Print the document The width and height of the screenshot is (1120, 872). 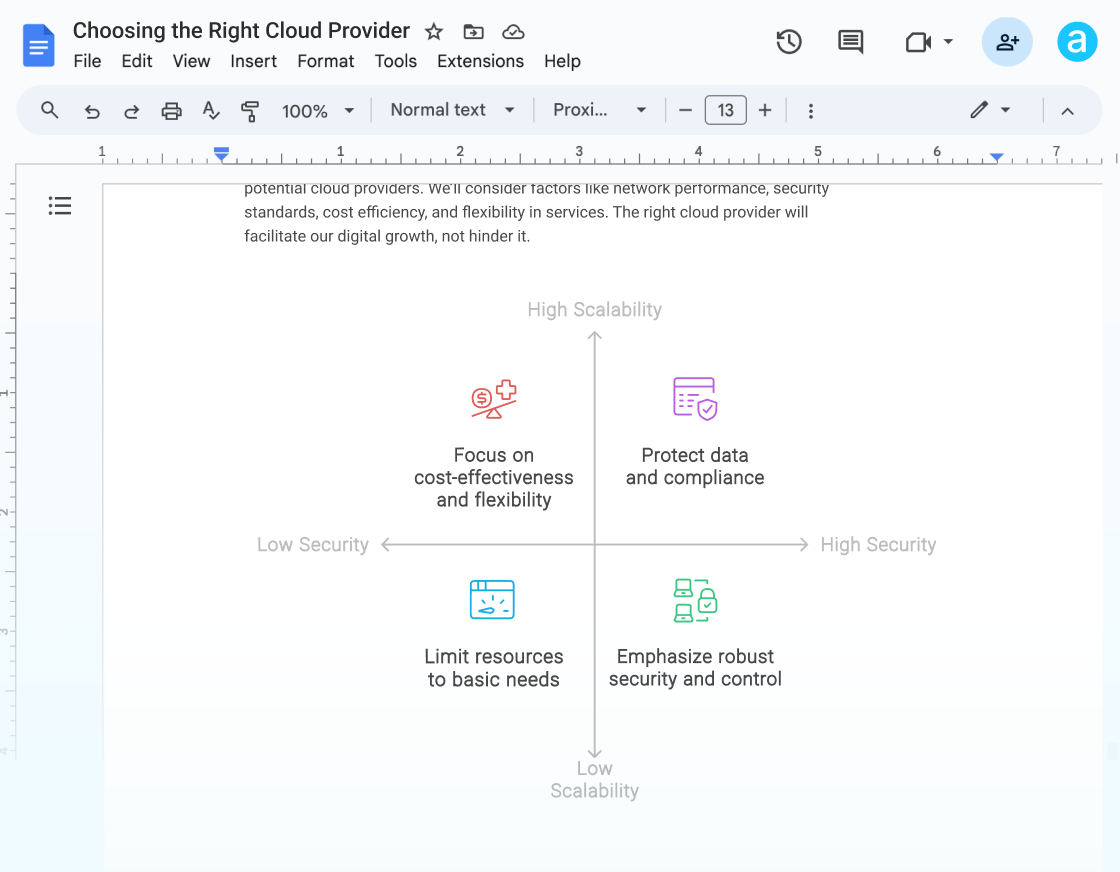(x=171, y=110)
